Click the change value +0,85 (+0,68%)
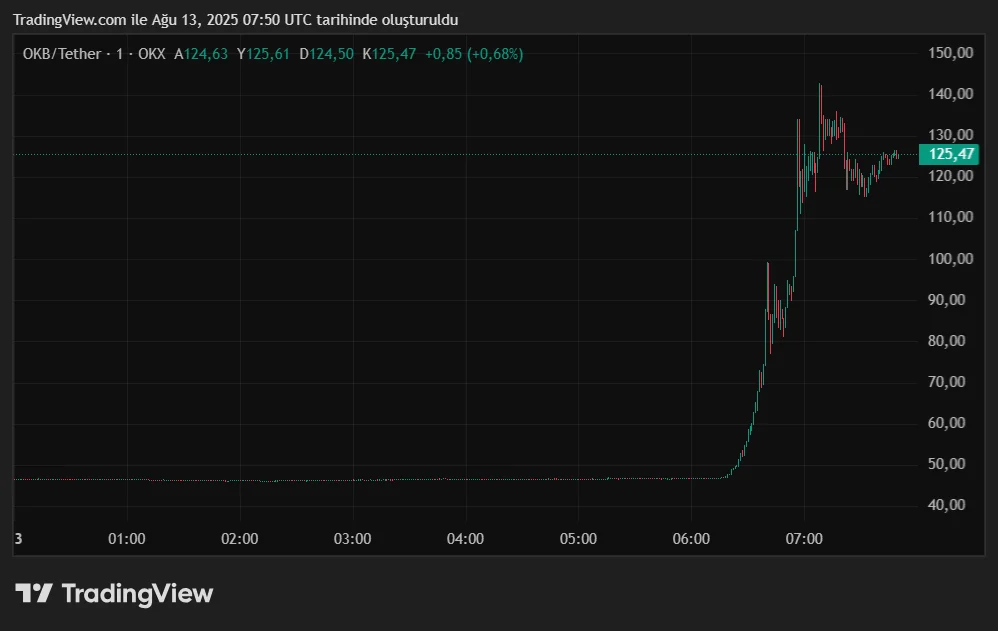This screenshot has height=631, width=998. 474,54
